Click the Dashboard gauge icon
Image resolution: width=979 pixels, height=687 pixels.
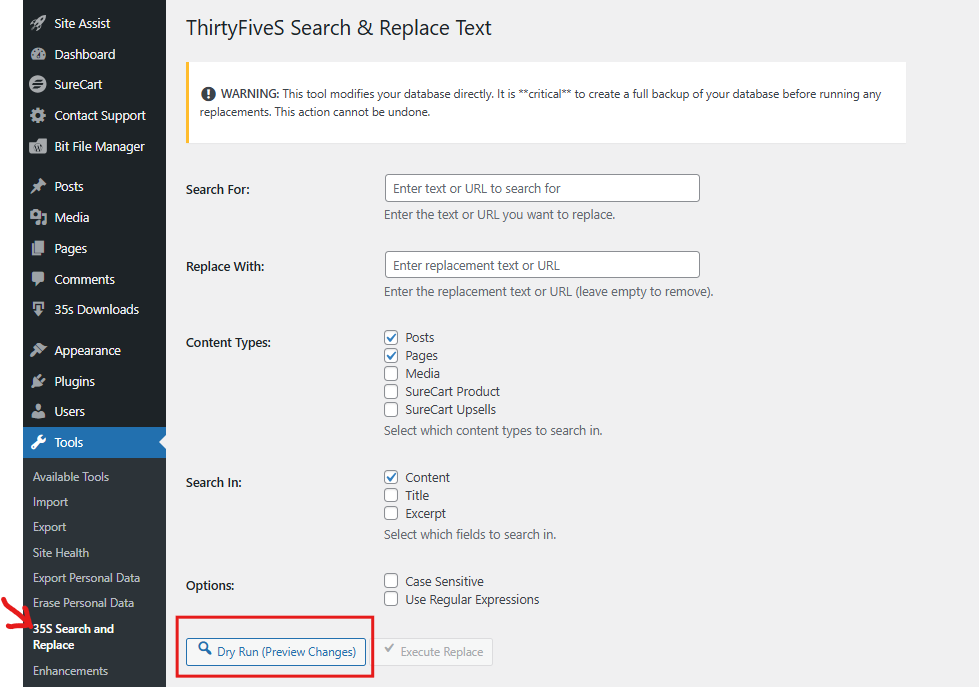pos(38,54)
